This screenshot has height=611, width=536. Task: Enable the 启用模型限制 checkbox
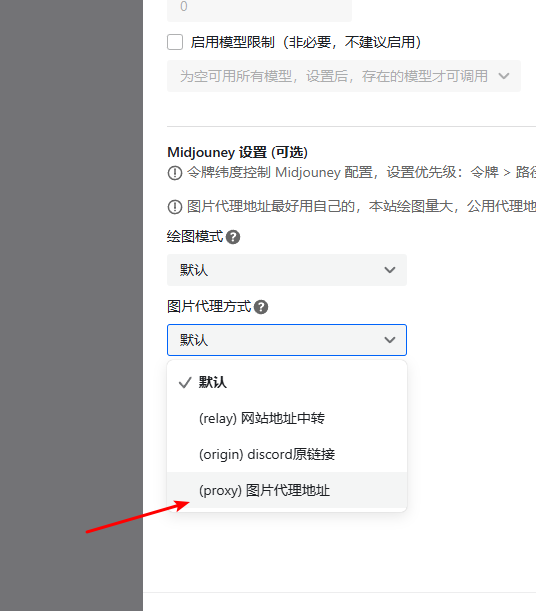[175, 42]
